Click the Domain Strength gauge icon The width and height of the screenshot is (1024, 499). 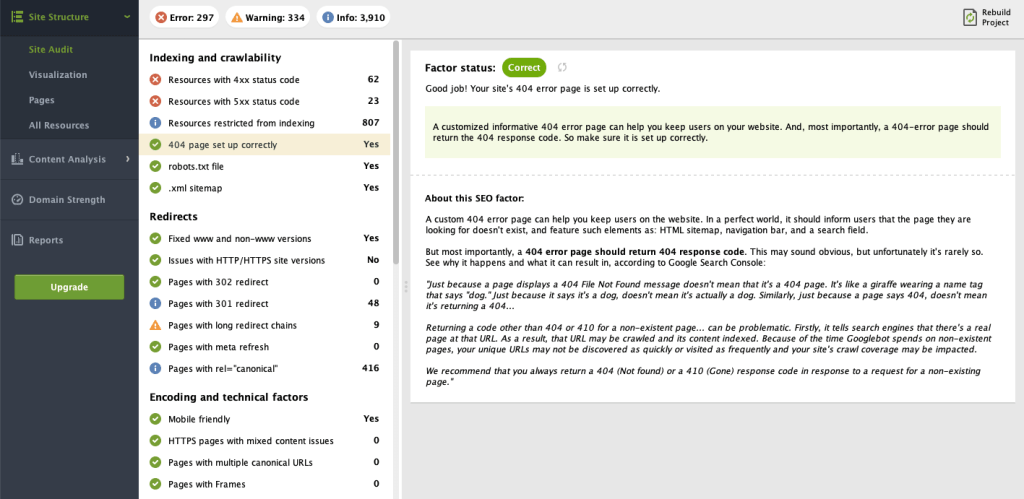[18, 200]
